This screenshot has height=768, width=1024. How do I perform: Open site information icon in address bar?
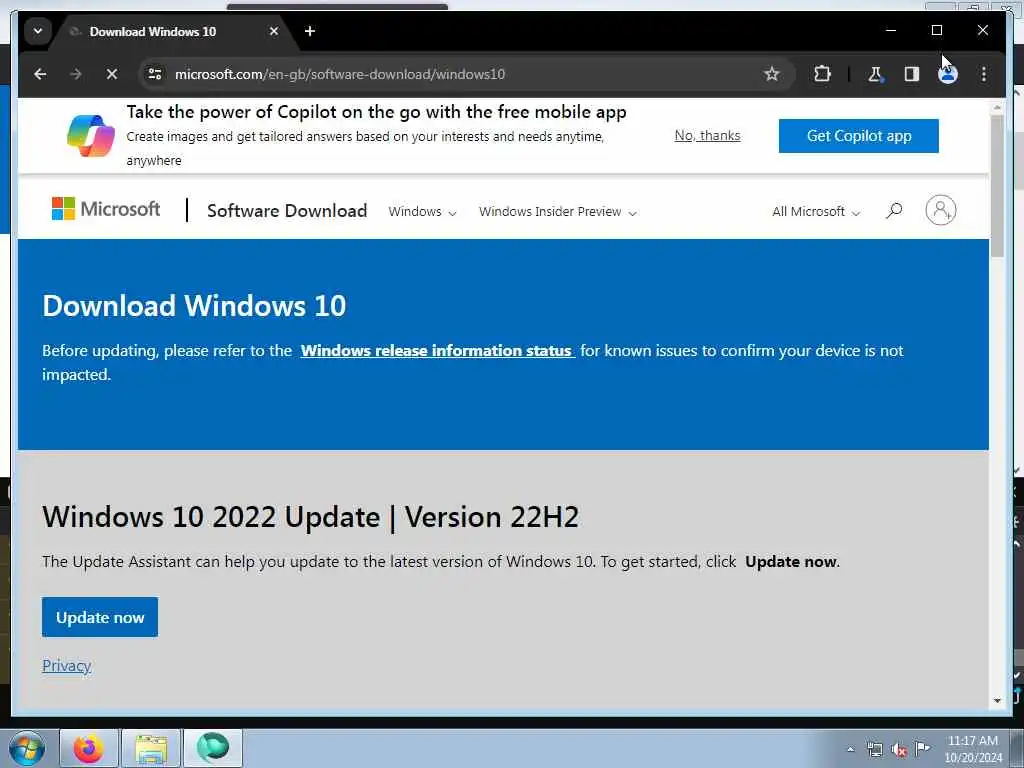coord(155,74)
